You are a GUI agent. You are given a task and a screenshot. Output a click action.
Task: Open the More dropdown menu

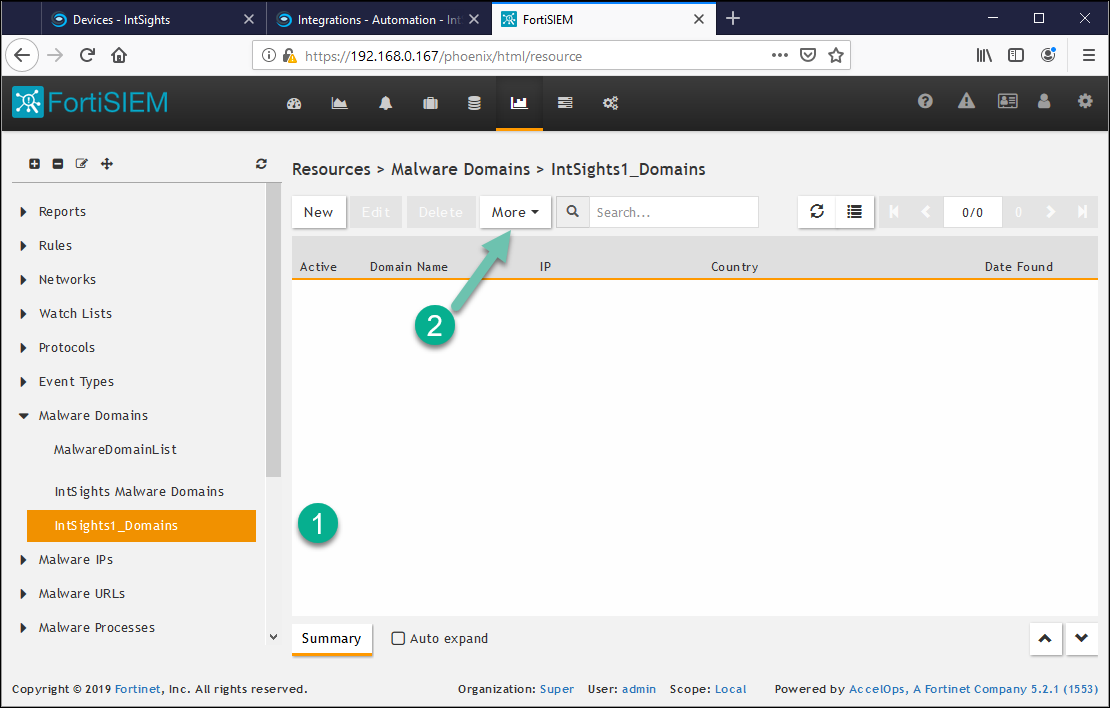(x=515, y=212)
